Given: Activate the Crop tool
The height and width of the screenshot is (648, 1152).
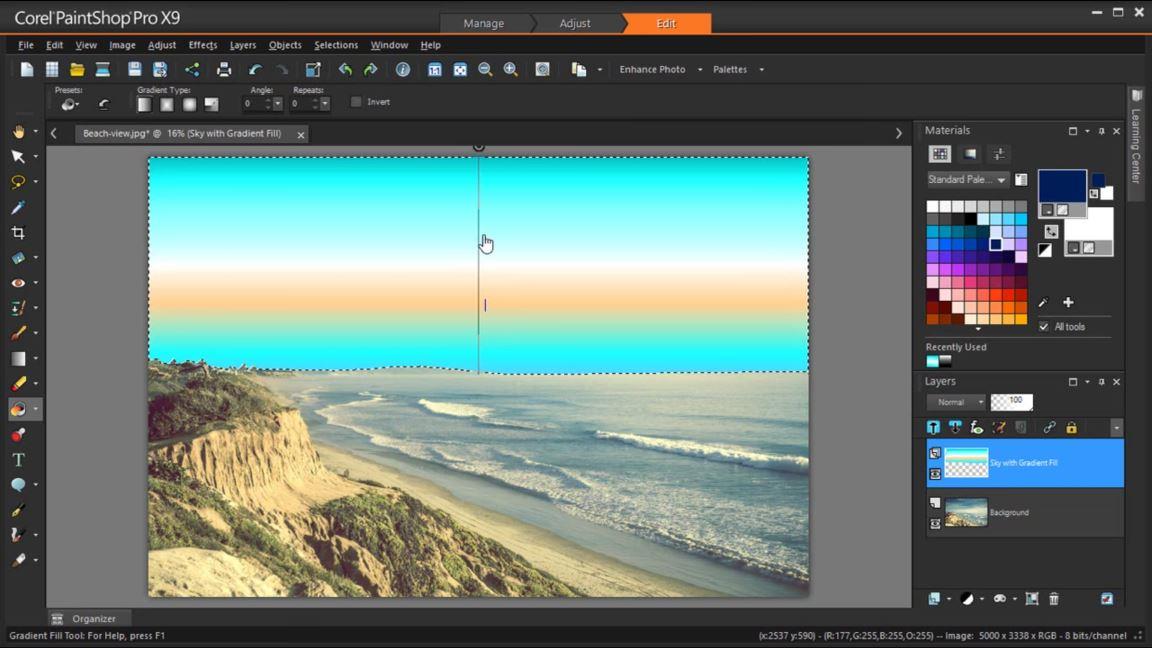Looking at the screenshot, I should click(18, 232).
